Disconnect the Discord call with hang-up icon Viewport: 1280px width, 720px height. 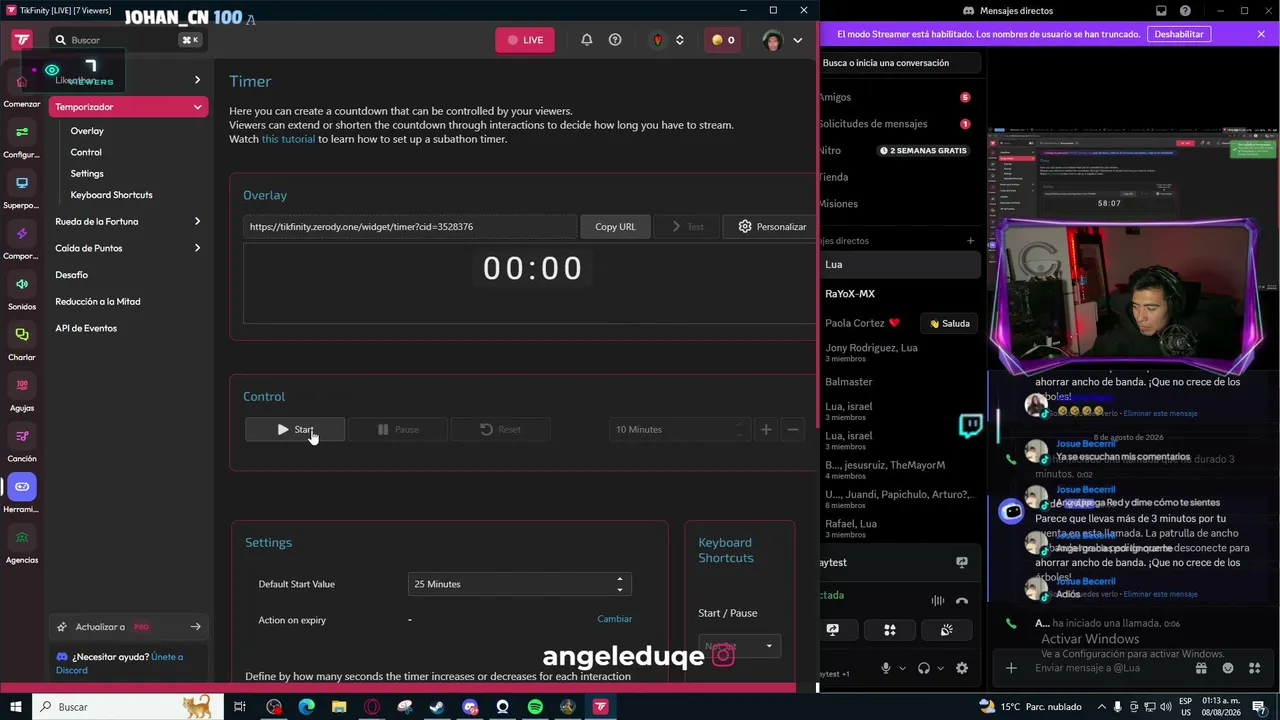point(962,601)
